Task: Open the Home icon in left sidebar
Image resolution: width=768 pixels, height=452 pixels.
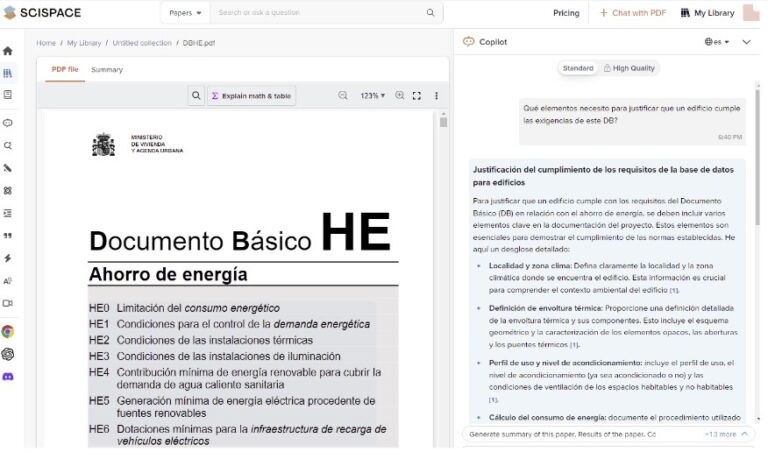Action: [8, 51]
